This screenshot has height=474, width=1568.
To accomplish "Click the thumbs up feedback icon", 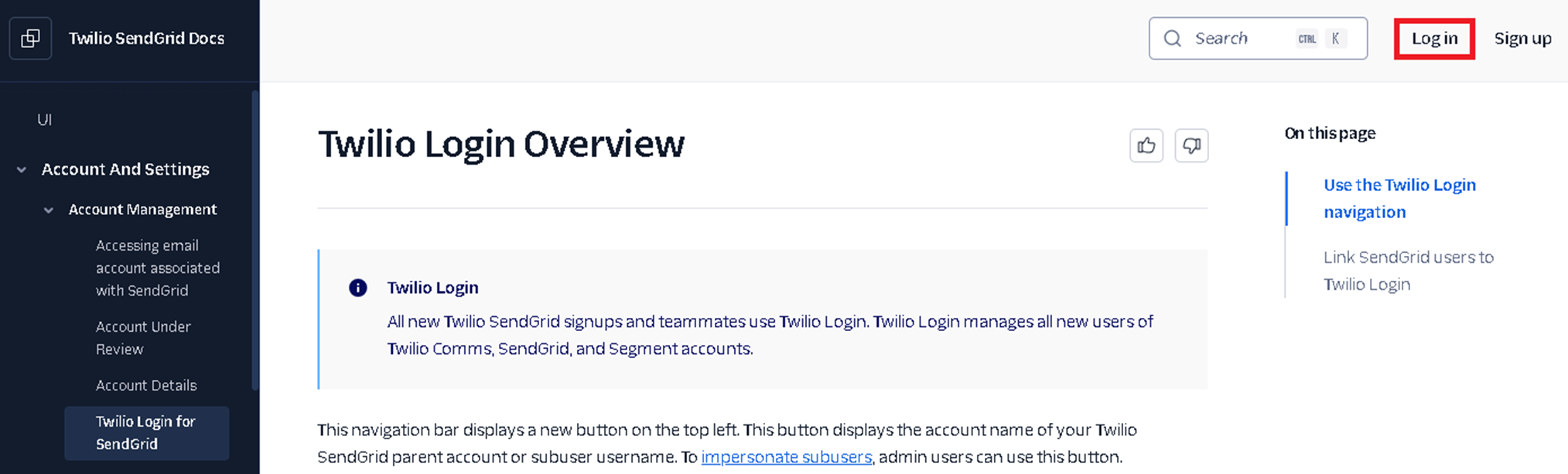I will pyautogui.click(x=1146, y=145).
